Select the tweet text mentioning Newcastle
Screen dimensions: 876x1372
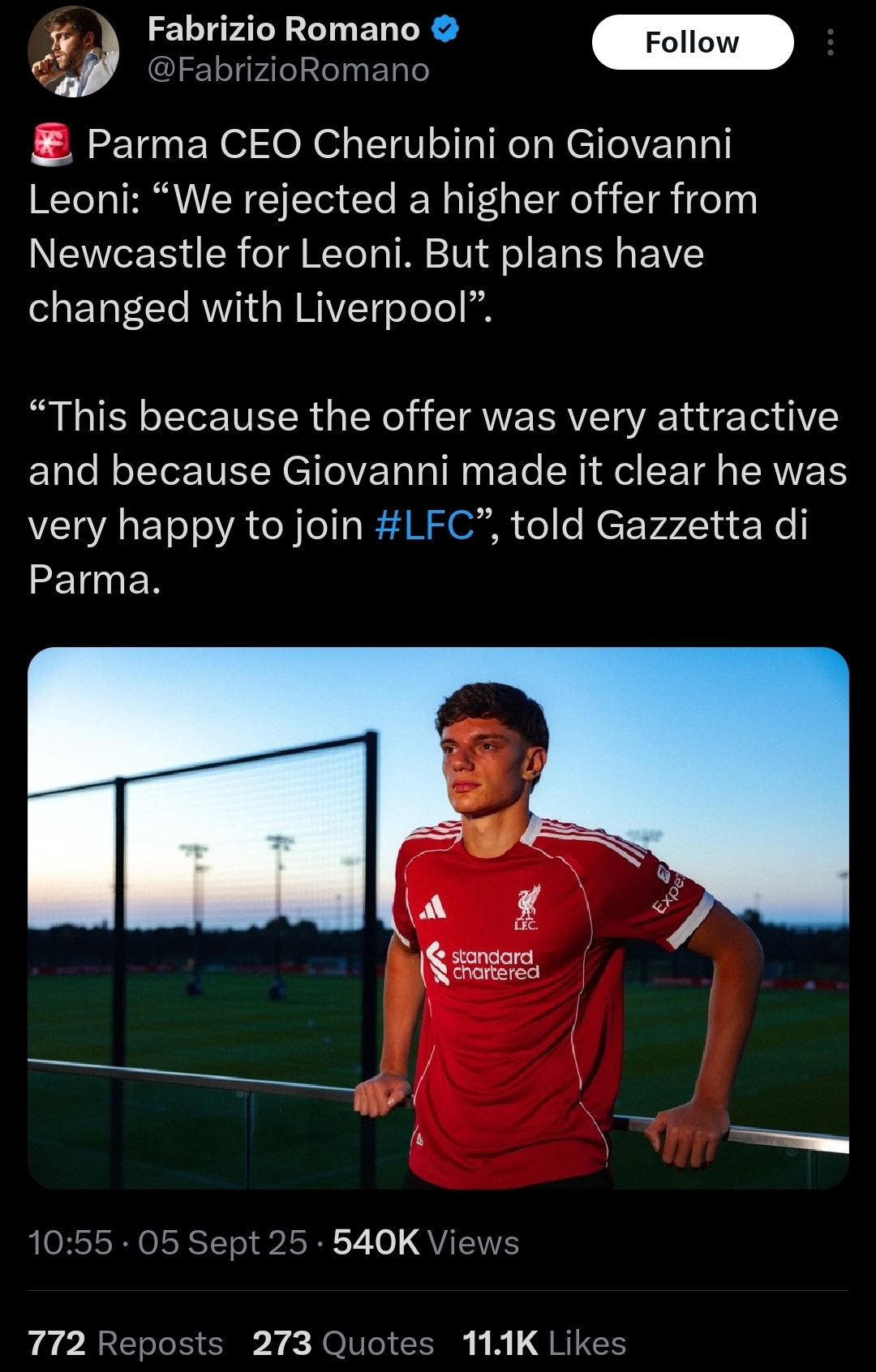[x=393, y=226]
